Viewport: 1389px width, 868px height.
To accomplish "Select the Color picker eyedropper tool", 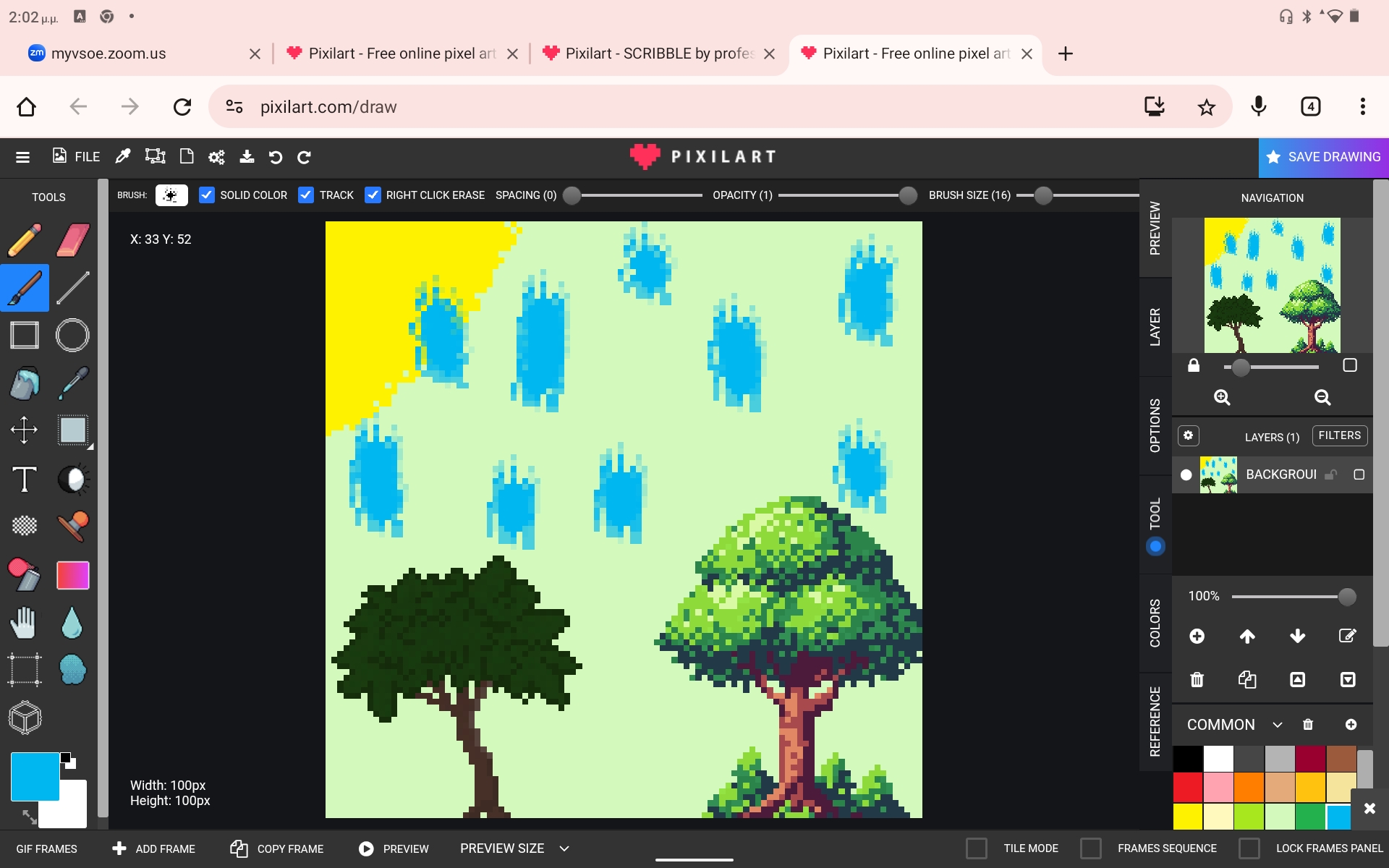I will pos(72,383).
